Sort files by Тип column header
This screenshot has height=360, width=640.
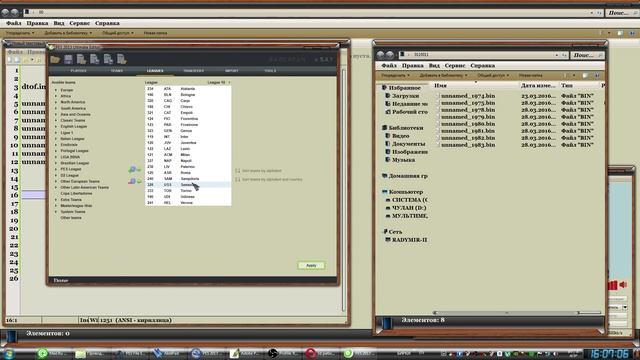tap(579, 86)
